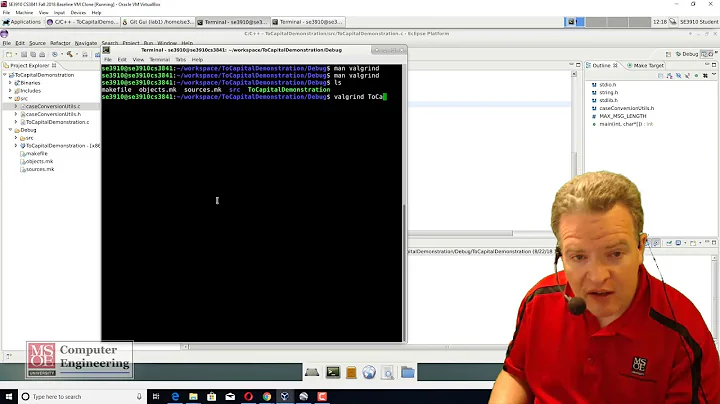This screenshot has height=404, width=720.
Task: Select the Git Gui taskbar window button
Action: [160, 21]
